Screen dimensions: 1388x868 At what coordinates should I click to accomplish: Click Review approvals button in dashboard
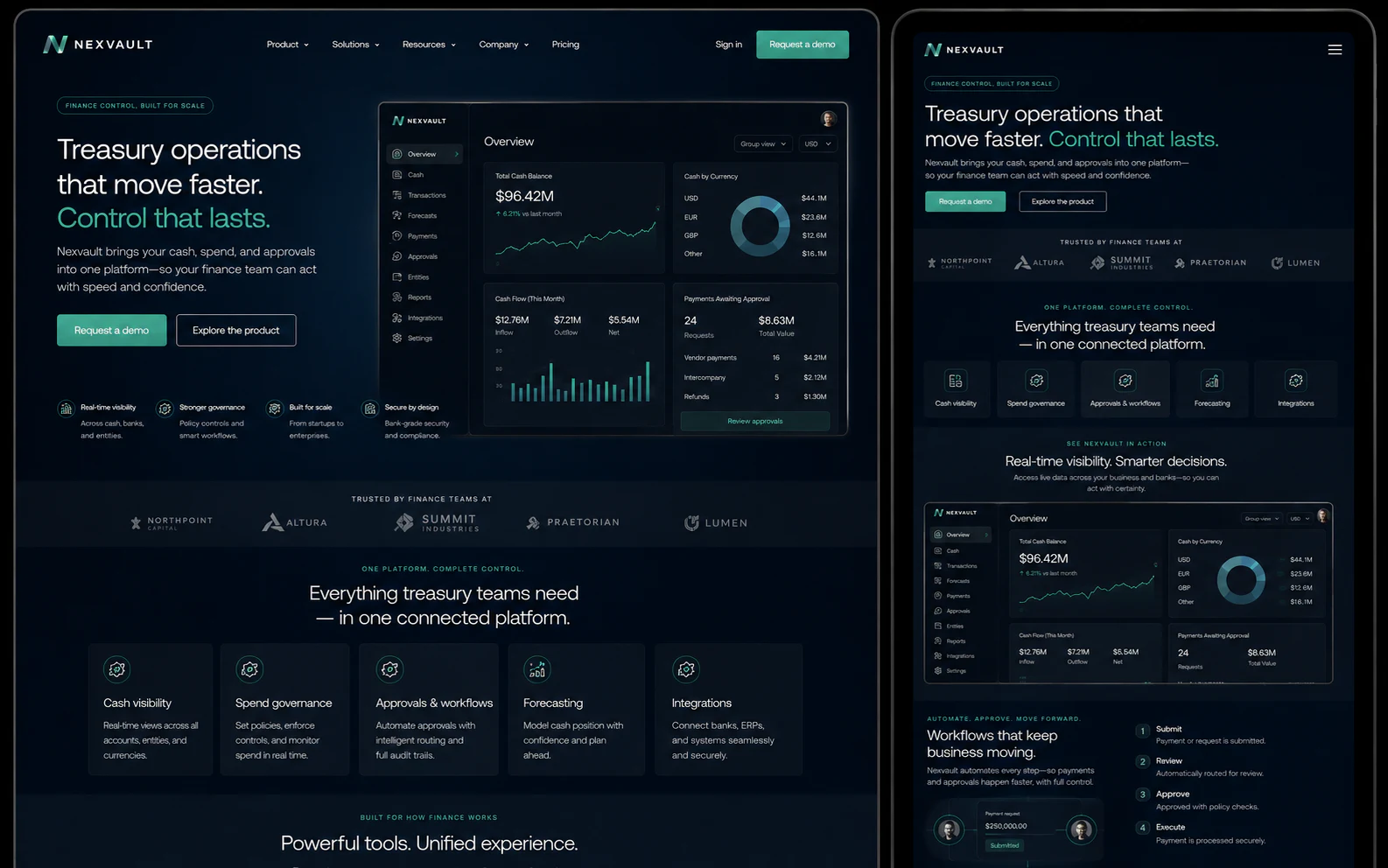click(755, 421)
